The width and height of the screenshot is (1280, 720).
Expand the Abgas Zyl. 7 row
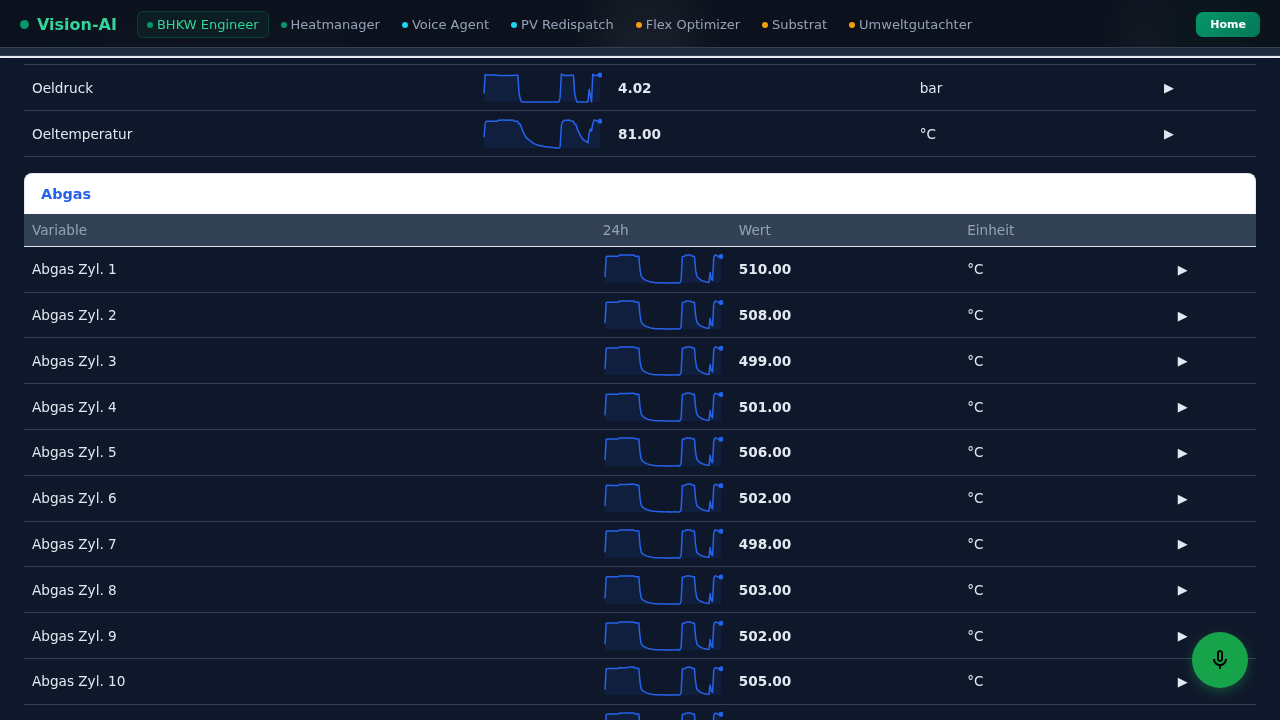[x=1182, y=544]
